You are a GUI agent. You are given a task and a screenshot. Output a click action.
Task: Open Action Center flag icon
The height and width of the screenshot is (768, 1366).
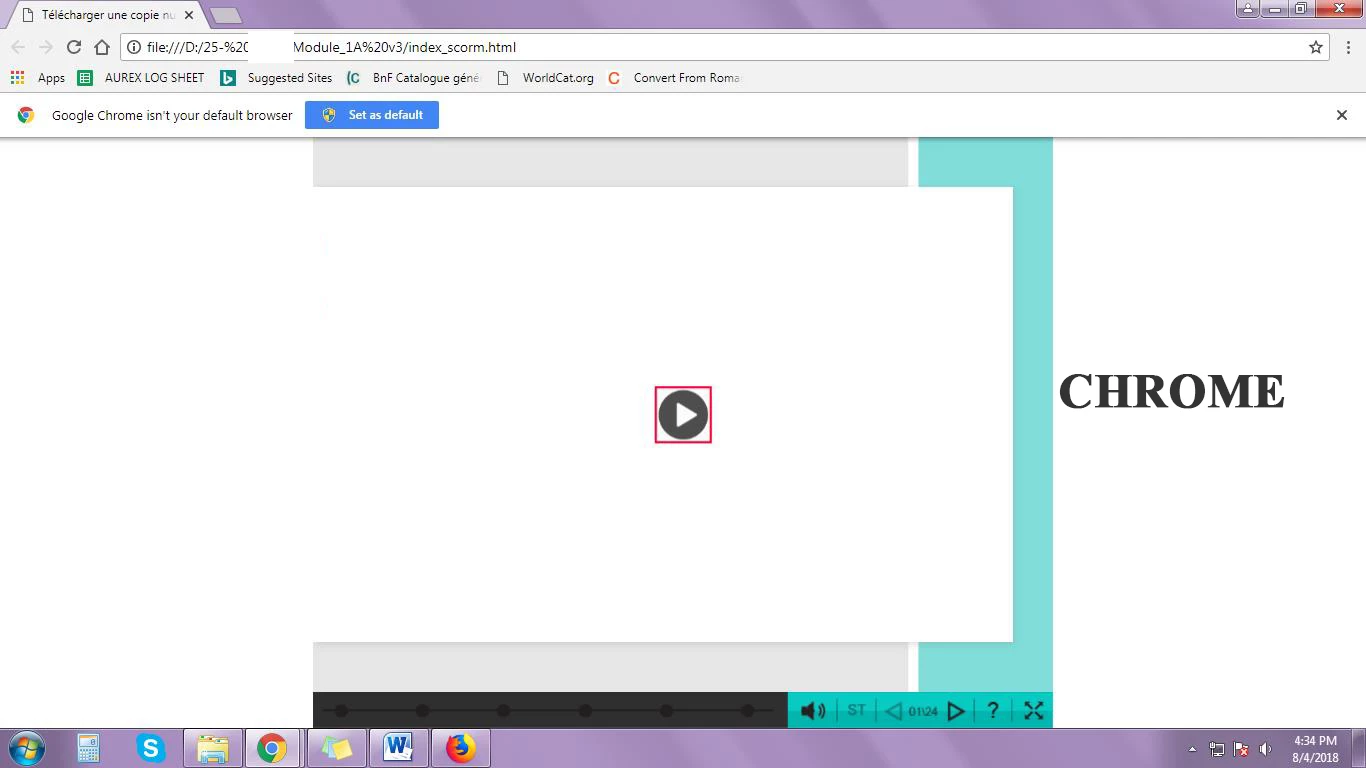pyautogui.click(x=1241, y=749)
